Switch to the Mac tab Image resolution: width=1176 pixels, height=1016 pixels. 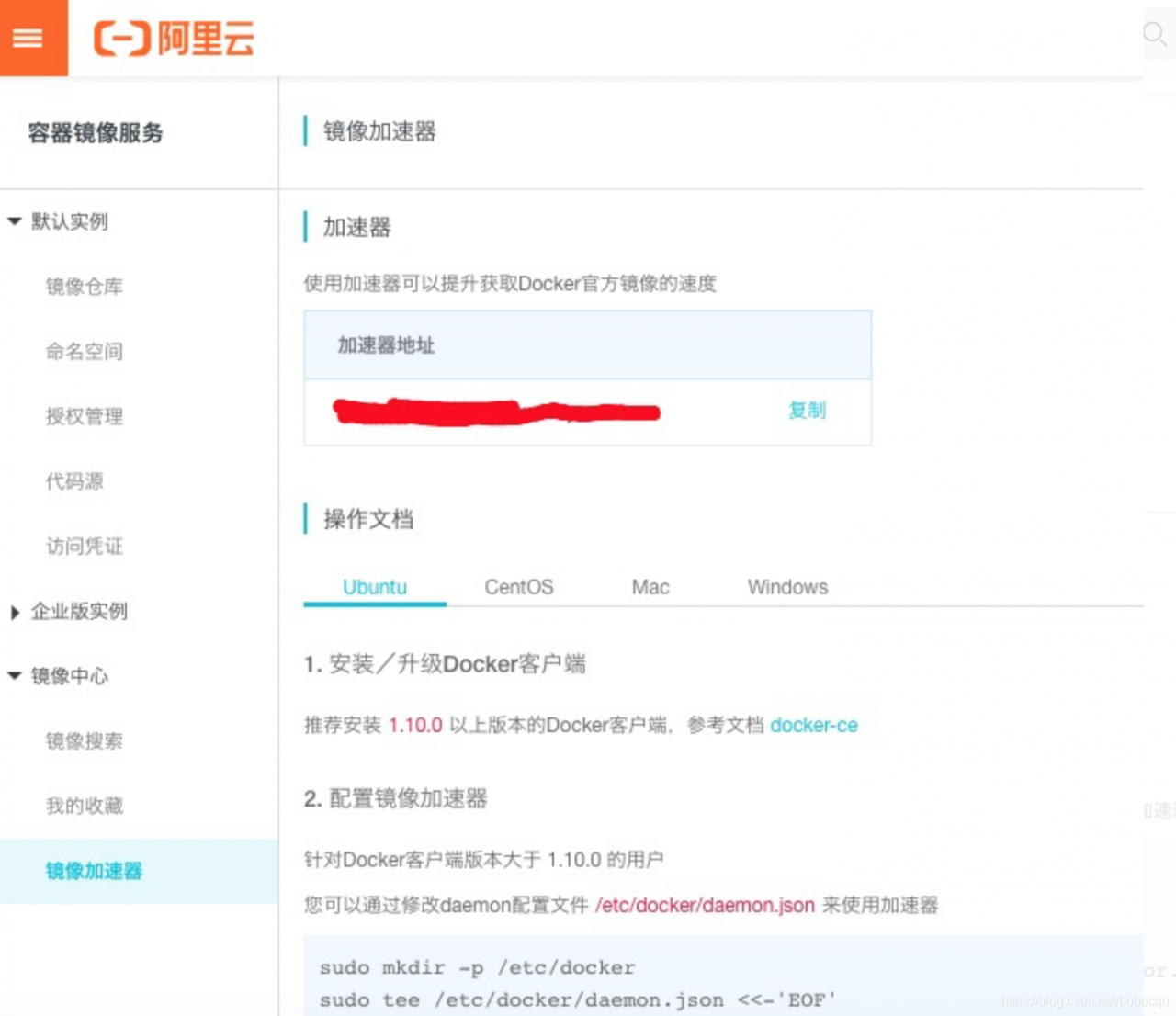(x=650, y=587)
